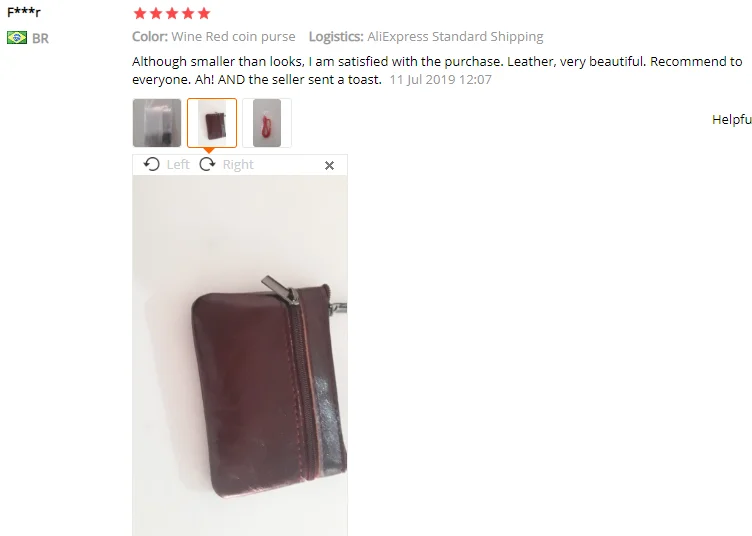Click the "Wine Red coin purse" color text

(233, 37)
